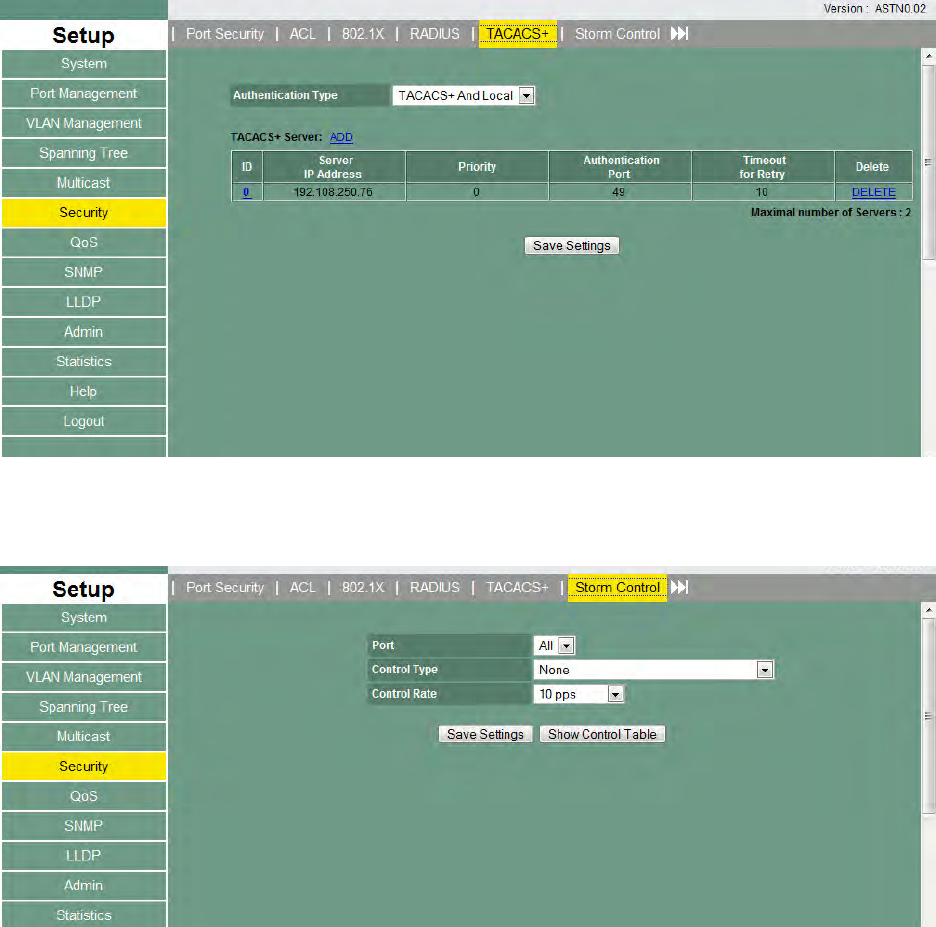Open SNMP in upper sidebar

click(x=84, y=272)
